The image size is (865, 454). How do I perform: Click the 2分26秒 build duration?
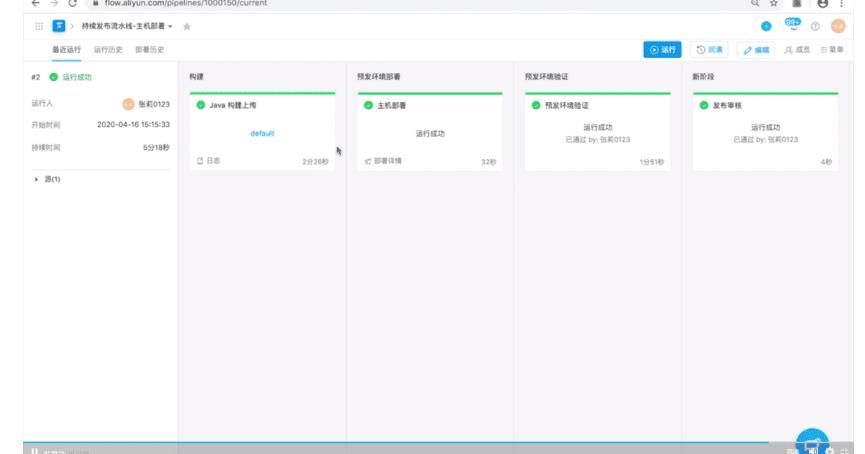pos(315,162)
